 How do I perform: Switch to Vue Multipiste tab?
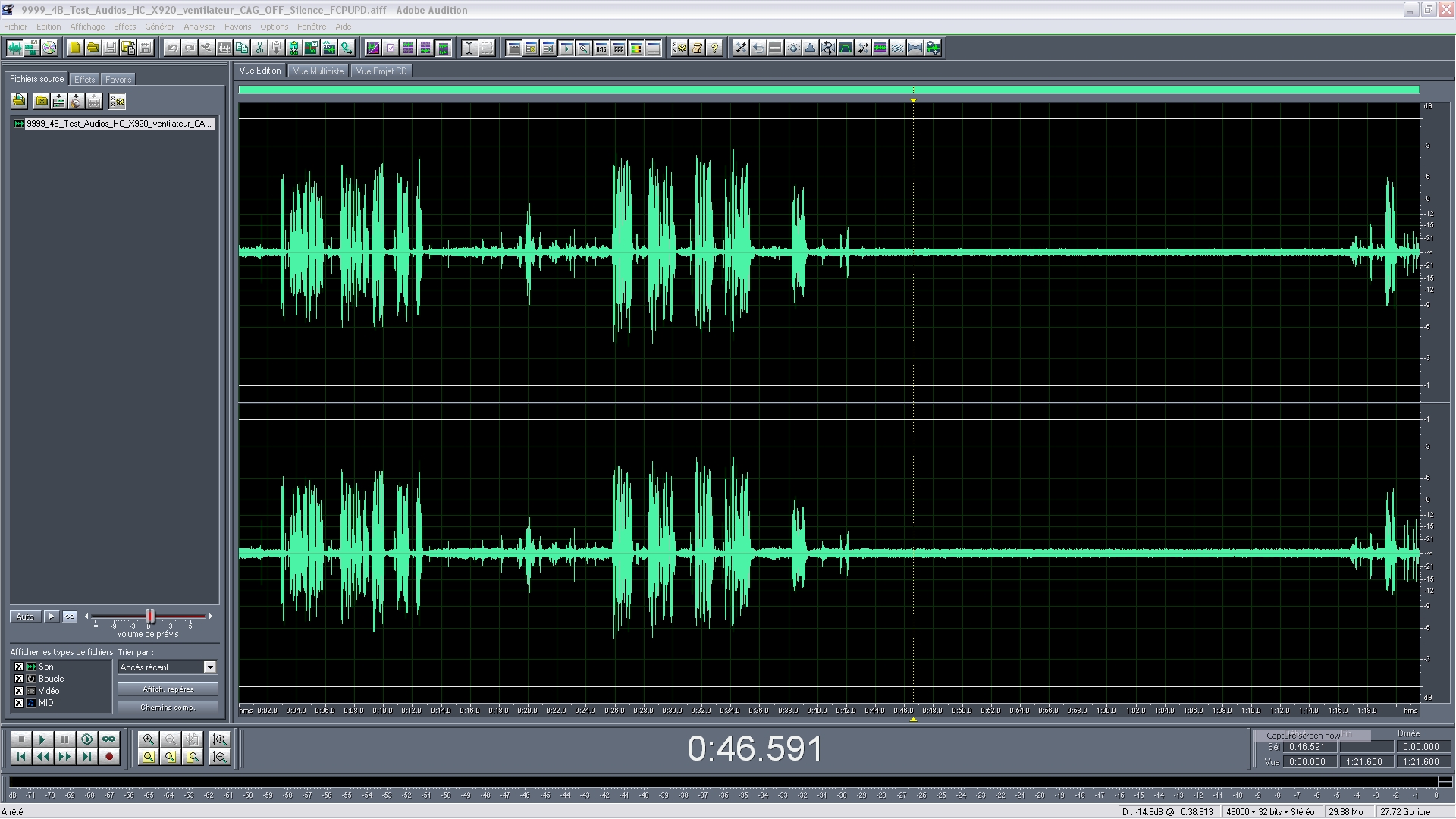pyautogui.click(x=318, y=71)
